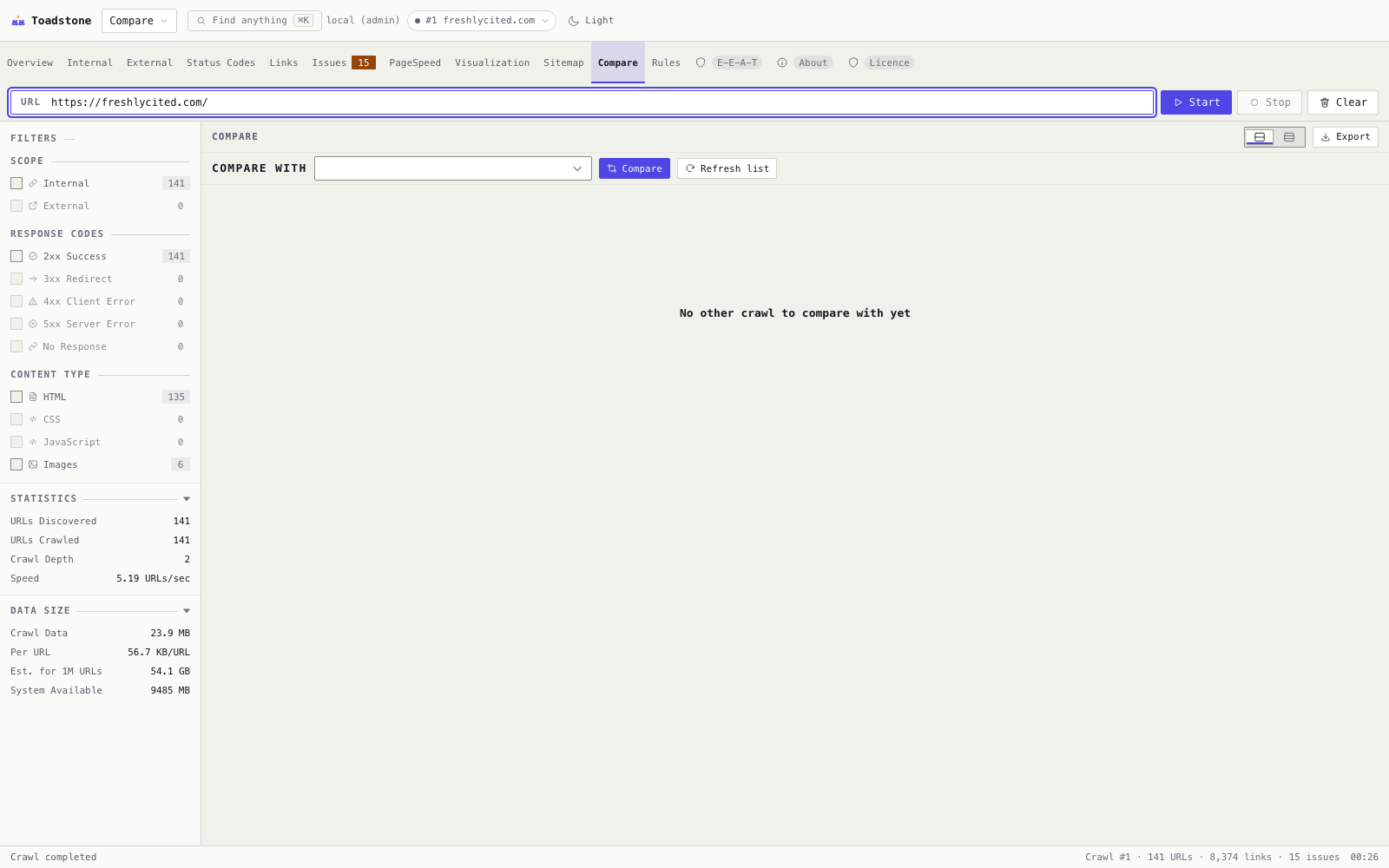Screen dimensions: 1389x868
Task: Click the search magnifier icon
Action: coord(201,21)
